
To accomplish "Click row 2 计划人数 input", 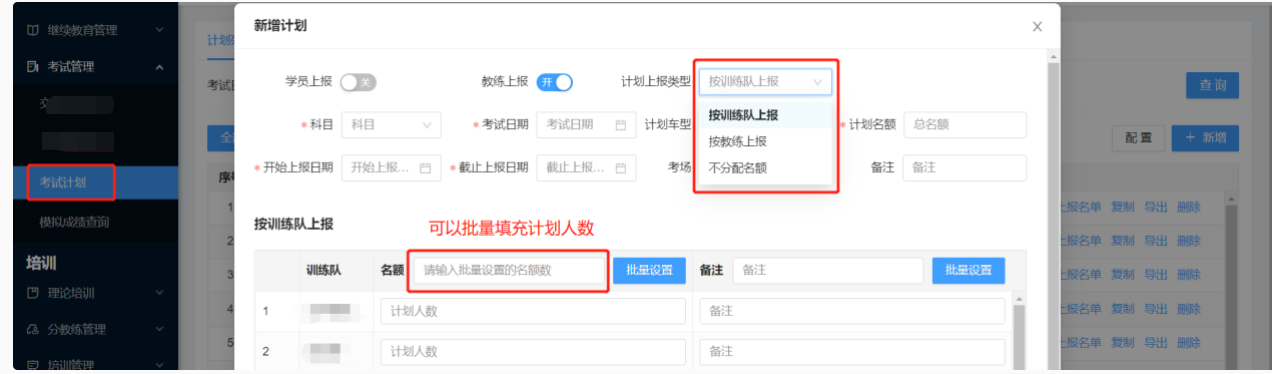I will pos(533,352).
